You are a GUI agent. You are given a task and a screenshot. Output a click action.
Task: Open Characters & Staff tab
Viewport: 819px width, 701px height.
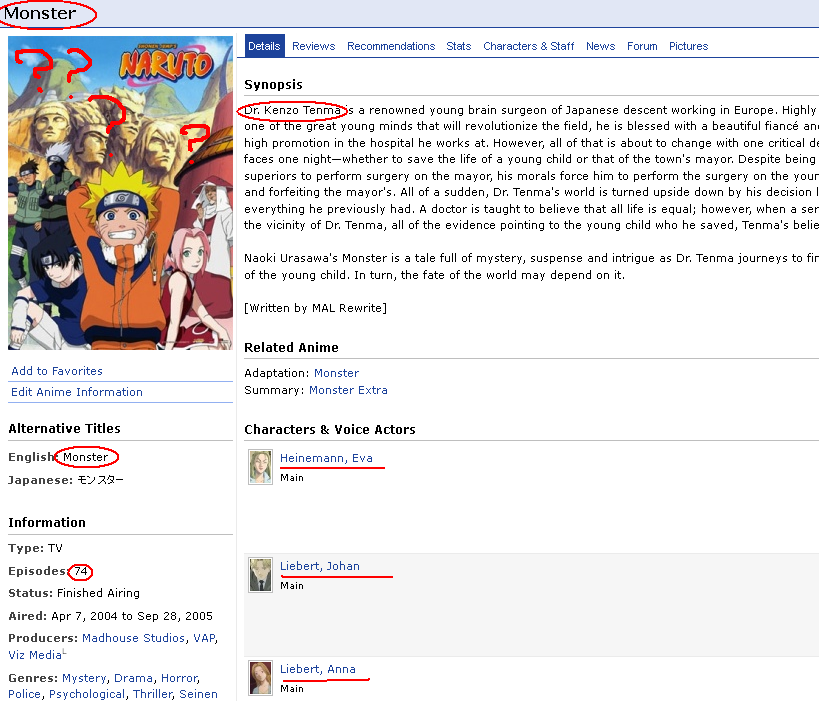[x=529, y=46]
